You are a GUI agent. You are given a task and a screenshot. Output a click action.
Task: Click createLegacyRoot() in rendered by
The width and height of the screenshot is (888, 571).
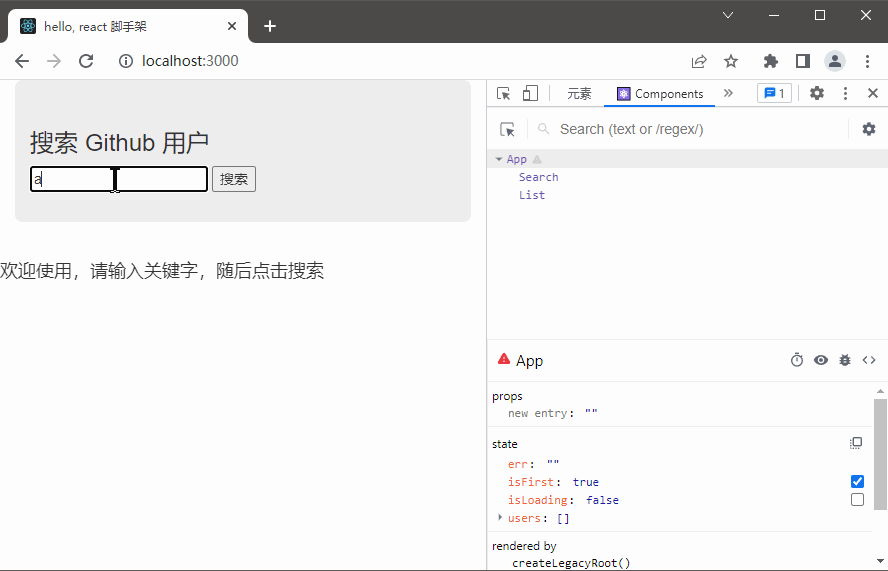(x=571, y=563)
